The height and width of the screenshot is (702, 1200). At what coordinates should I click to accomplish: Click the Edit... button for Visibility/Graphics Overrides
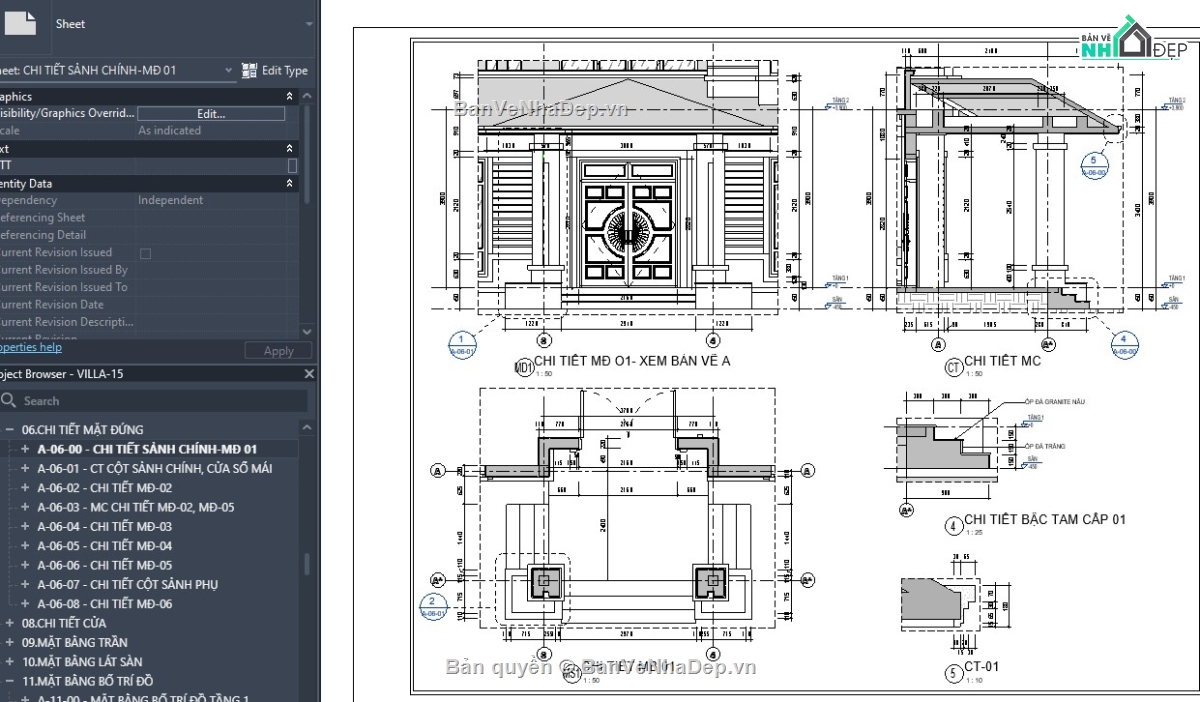(209, 113)
